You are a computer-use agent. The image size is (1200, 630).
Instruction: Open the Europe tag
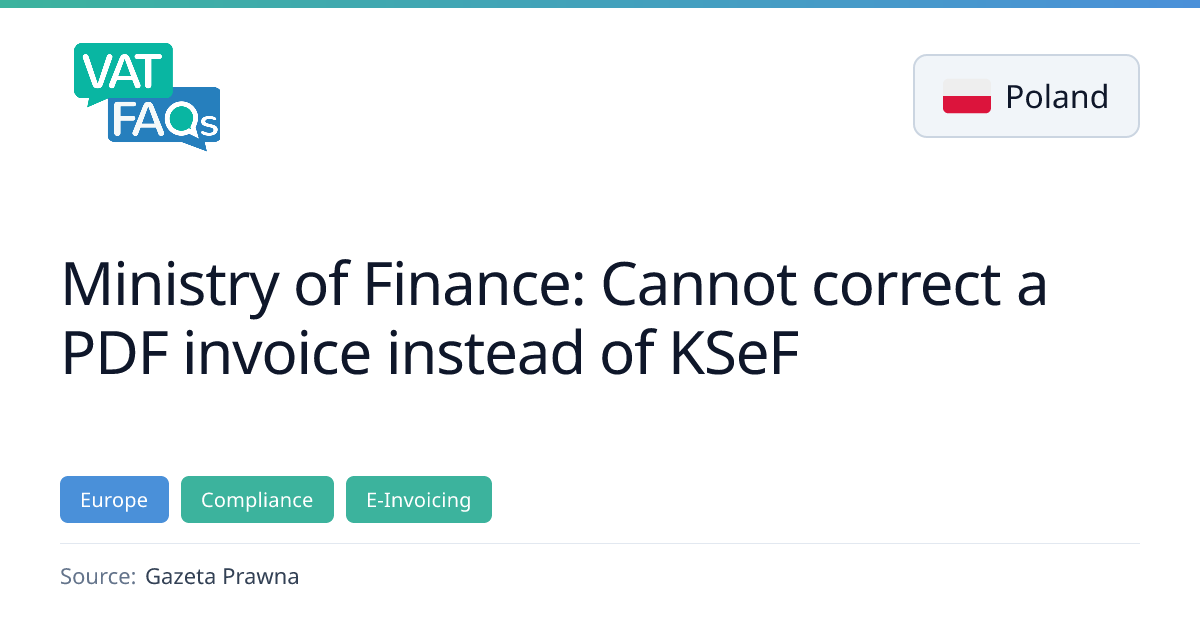[x=114, y=500]
